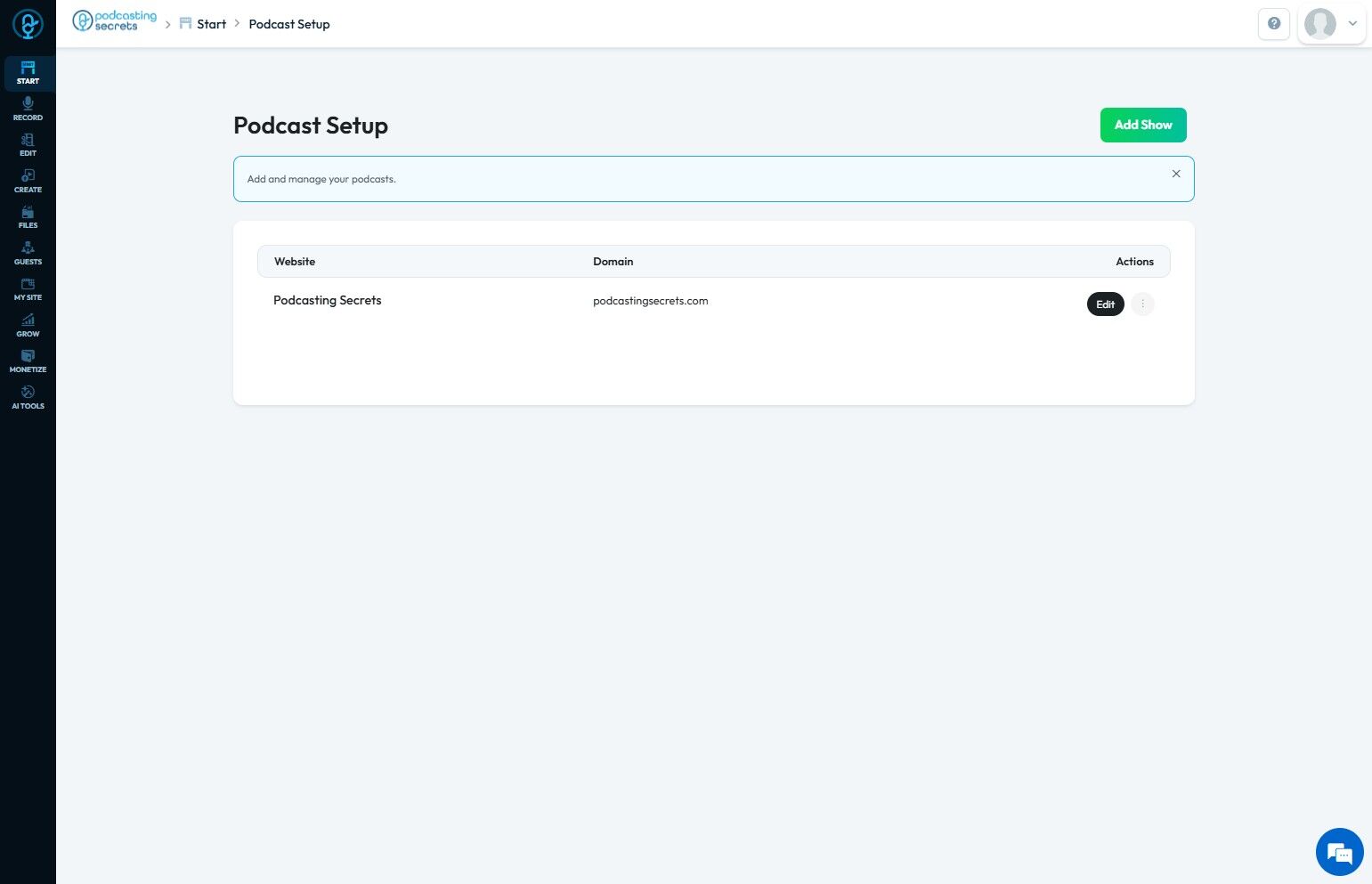Image resolution: width=1372 pixels, height=884 pixels.
Task: Open more actions for Podcasting Secrets row
Action: 1142,304
